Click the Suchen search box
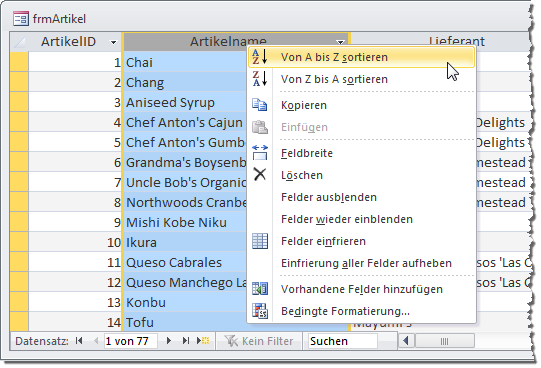Screen dimensions: 541x368 pos(342,341)
